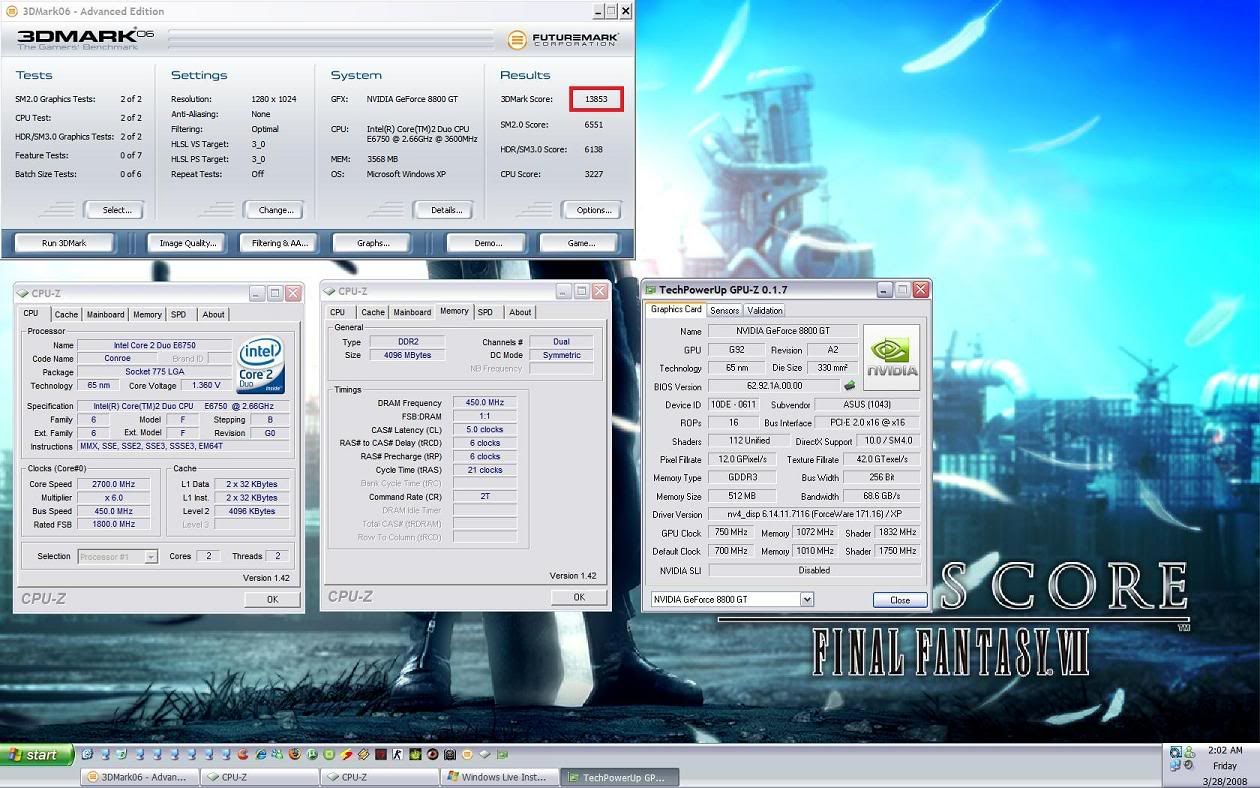The height and width of the screenshot is (788, 1260).
Task: Open the GPU selection dropdown in GPU-Z
Action: click(x=806, y=599)
